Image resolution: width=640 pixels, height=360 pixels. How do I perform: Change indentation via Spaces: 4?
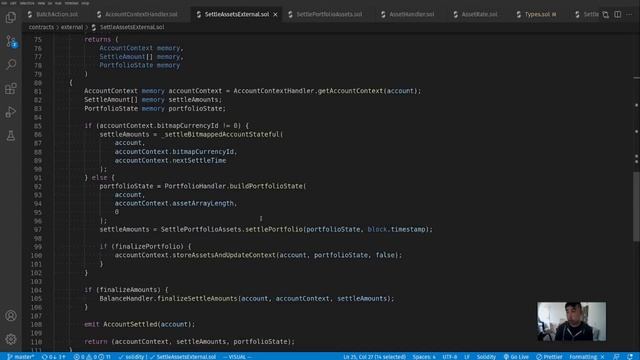click(424, 356)
